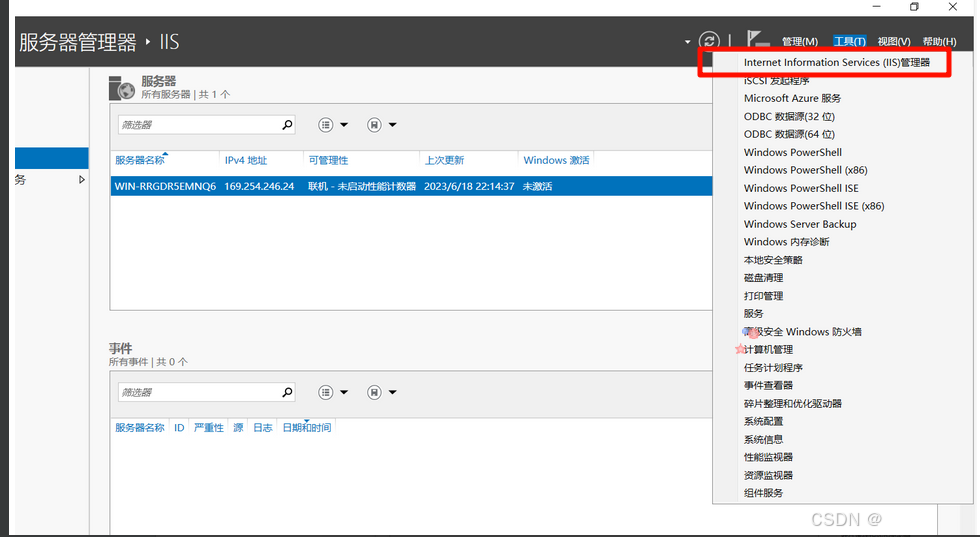Select 磁盘清理 menu entry
The width and height of the screenshot is (980, 537).
point(763,278)
